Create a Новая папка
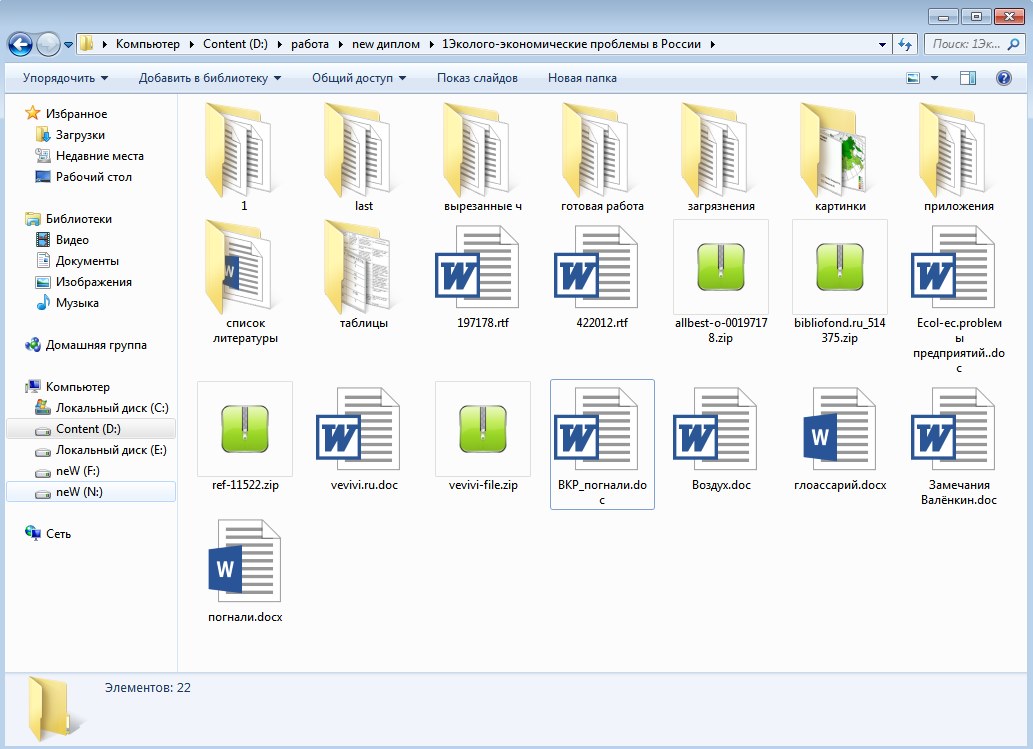The image size is (1033, 749). [582, 78]
